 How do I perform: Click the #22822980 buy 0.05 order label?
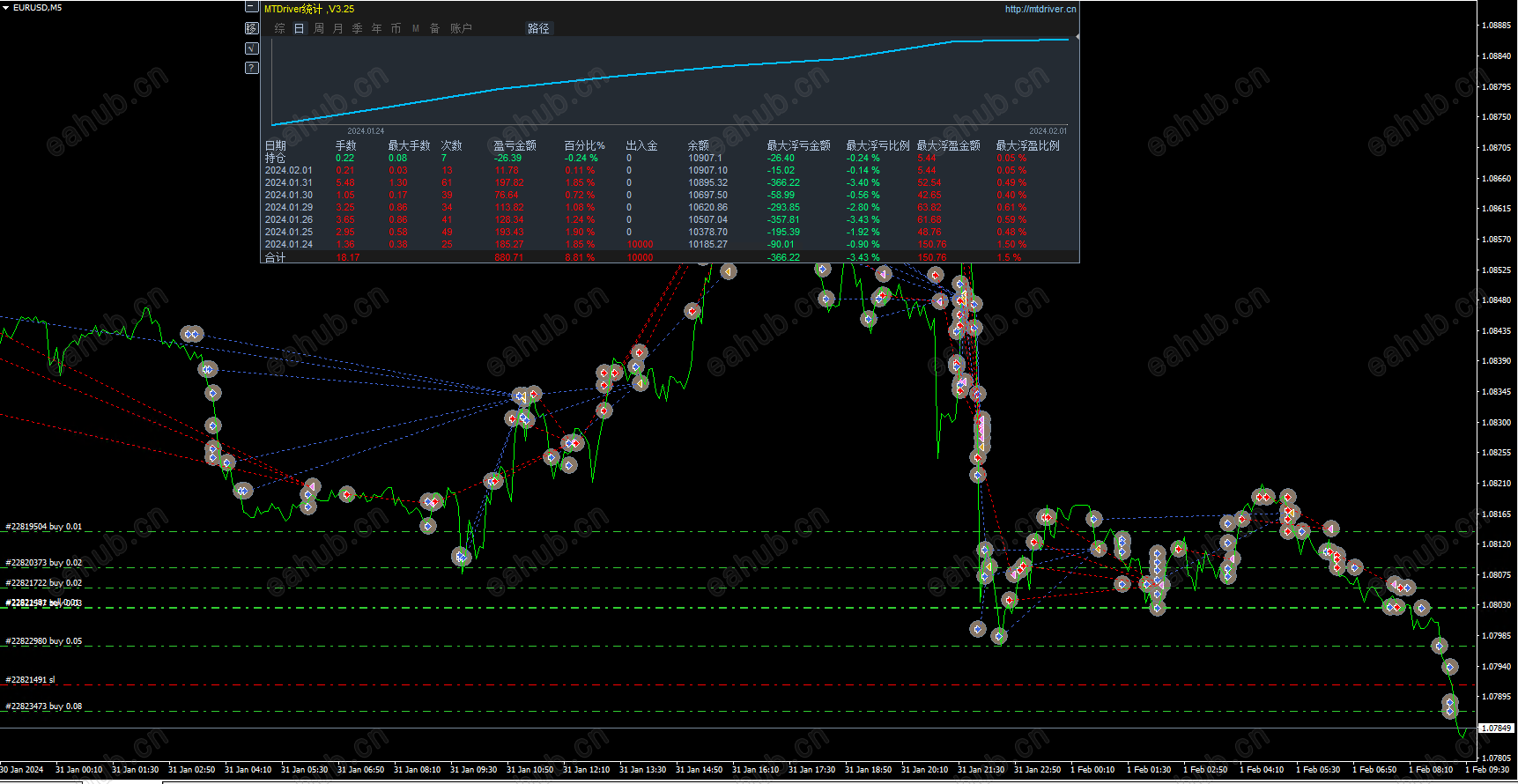[44, 641]
